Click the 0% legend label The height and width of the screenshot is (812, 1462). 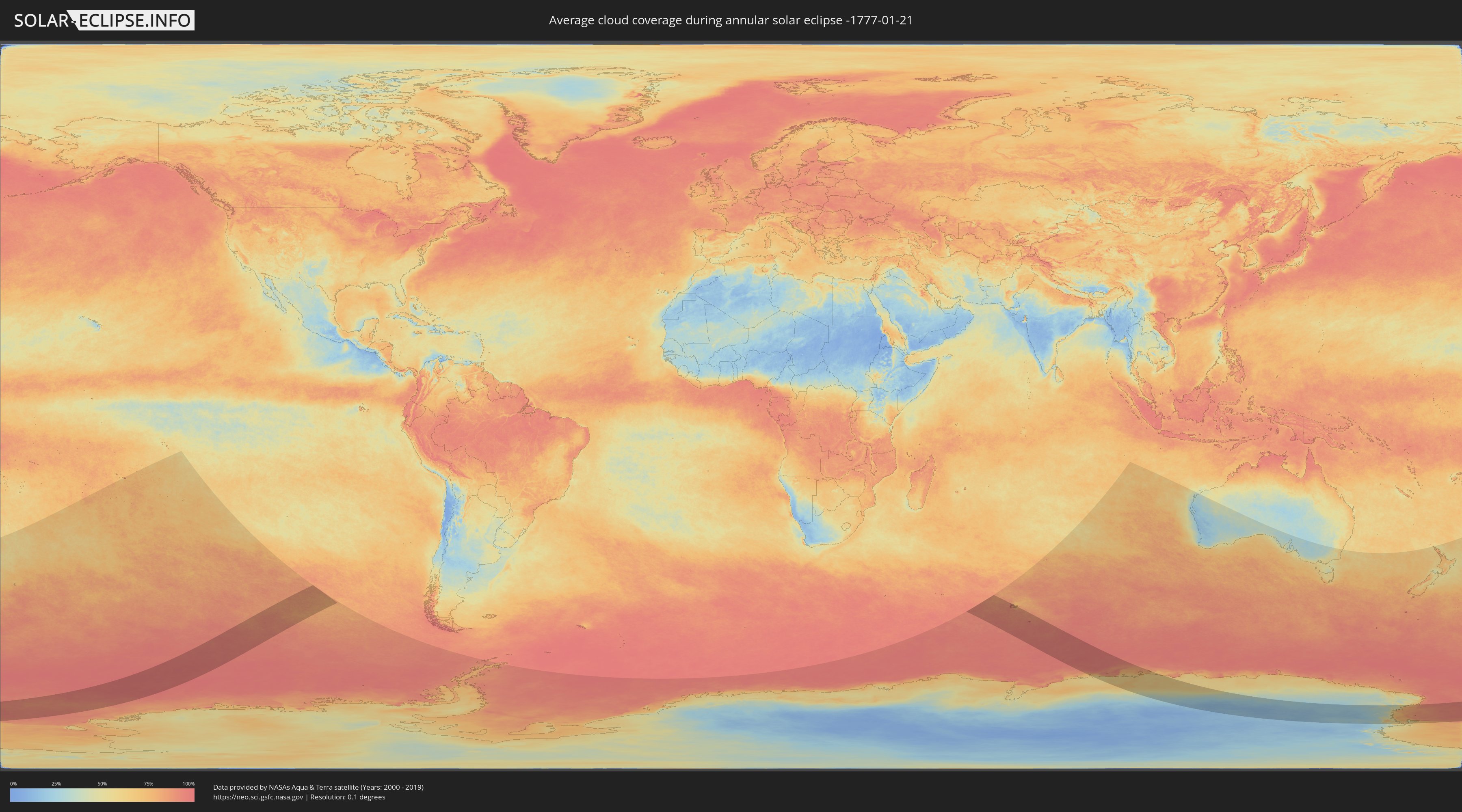pyautogui.click(x=13, y=784)
